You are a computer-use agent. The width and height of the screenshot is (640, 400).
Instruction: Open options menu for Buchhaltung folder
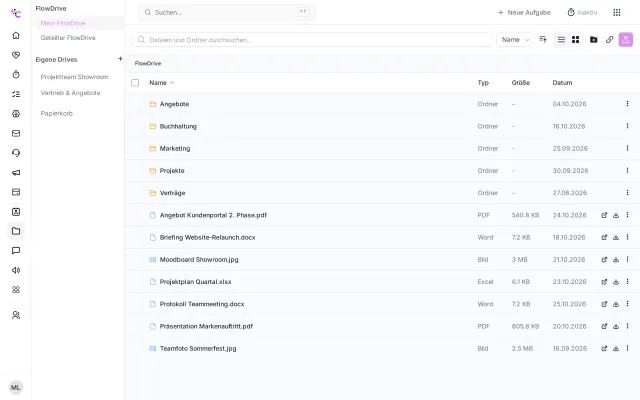click(627, 126)
